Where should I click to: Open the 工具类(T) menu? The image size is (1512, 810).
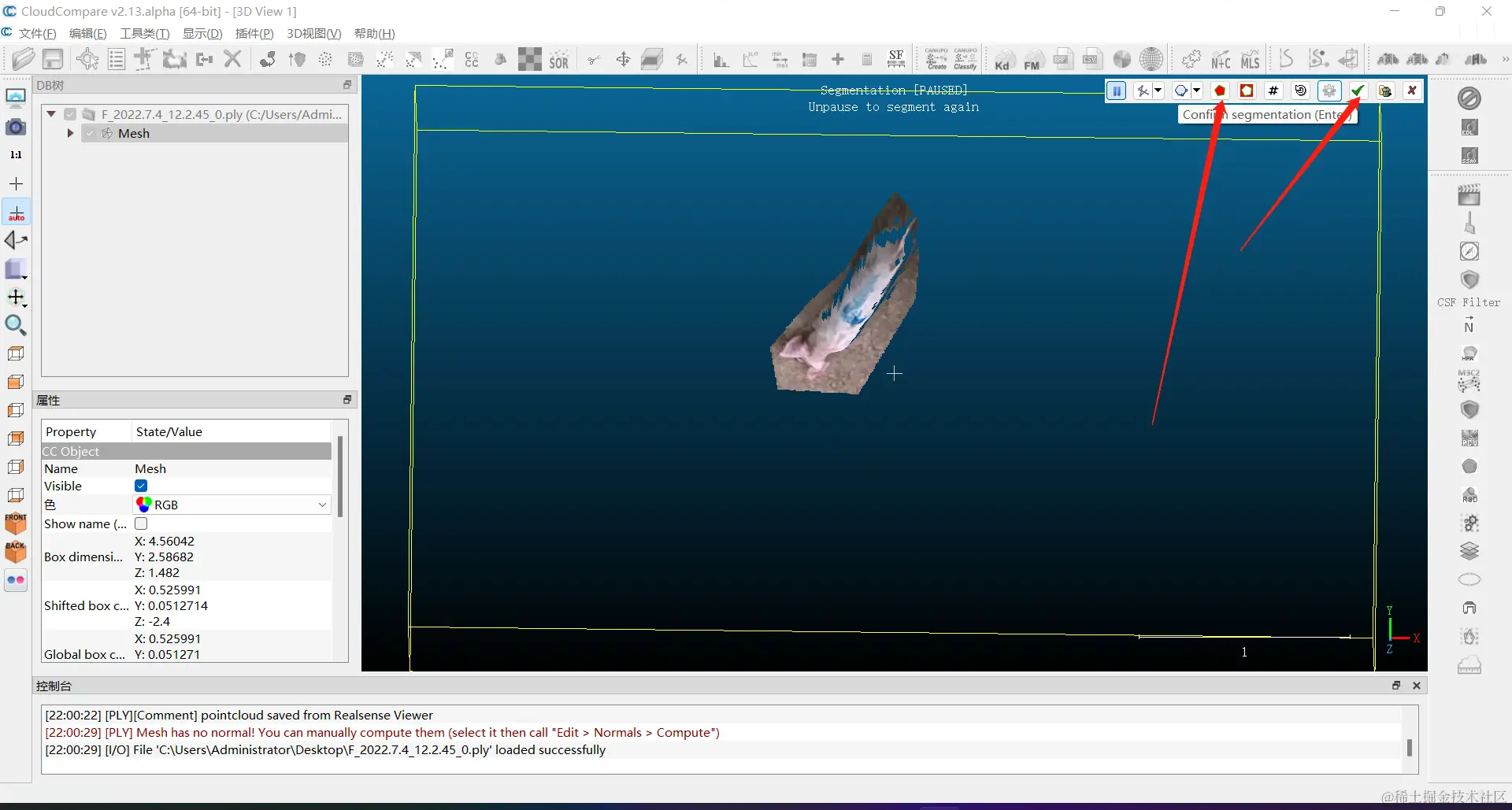pos(144,34)
